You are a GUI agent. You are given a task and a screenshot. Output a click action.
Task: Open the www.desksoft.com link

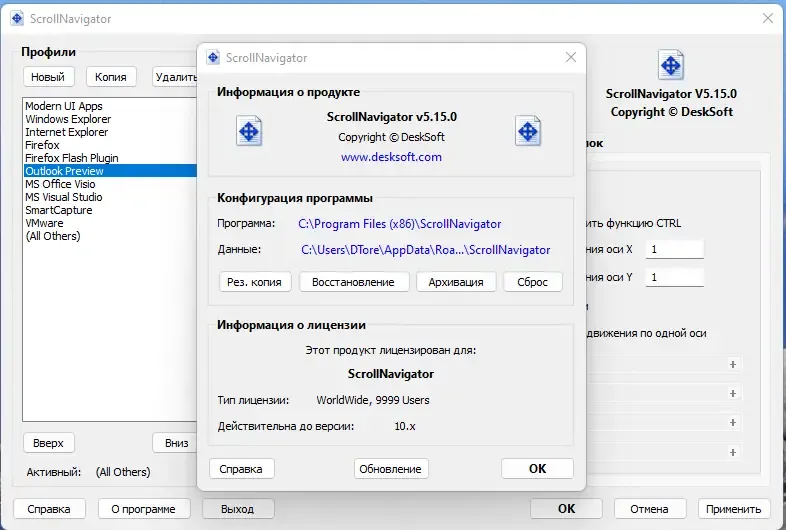391,157
